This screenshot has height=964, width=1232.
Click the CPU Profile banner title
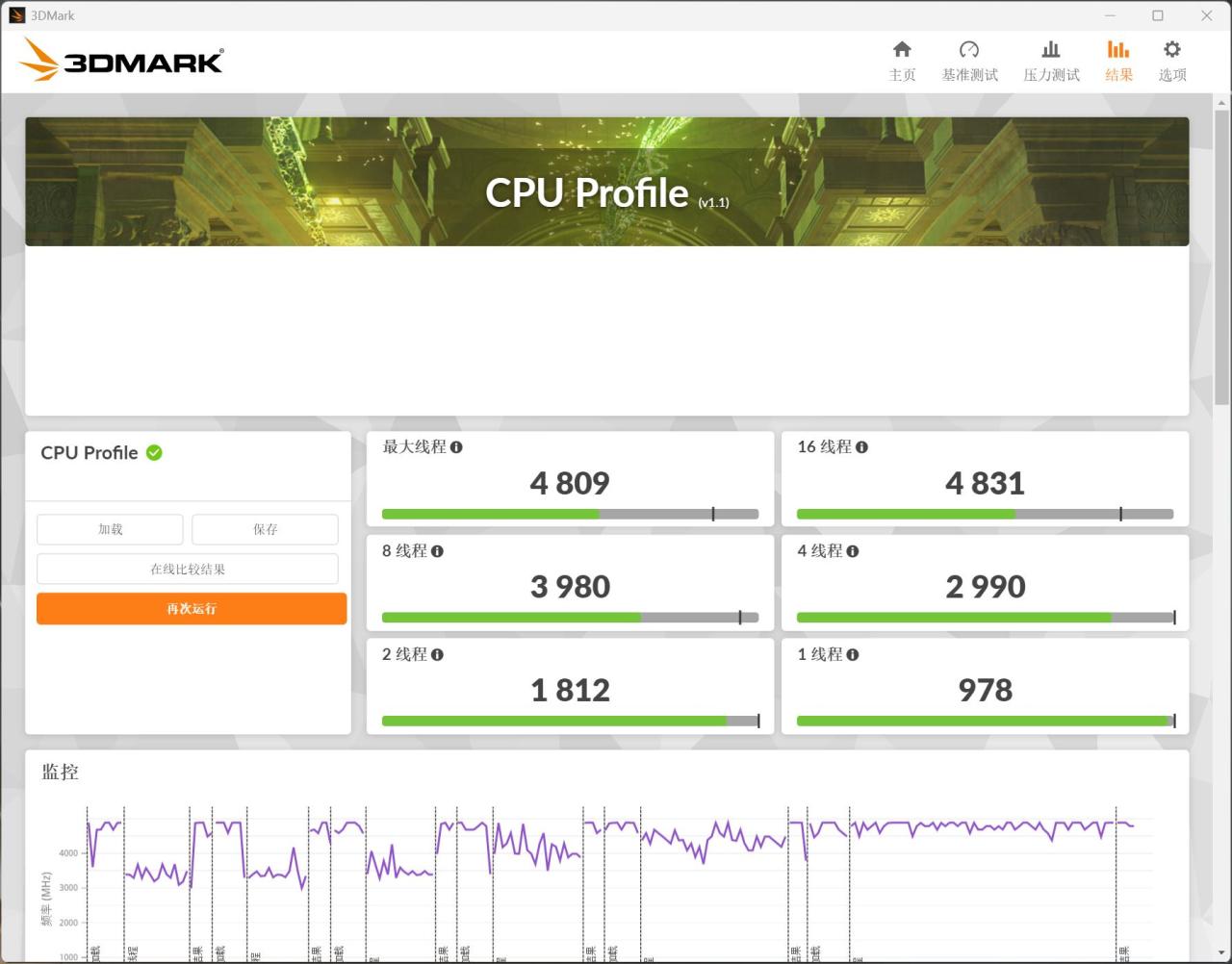coord(587,193)
